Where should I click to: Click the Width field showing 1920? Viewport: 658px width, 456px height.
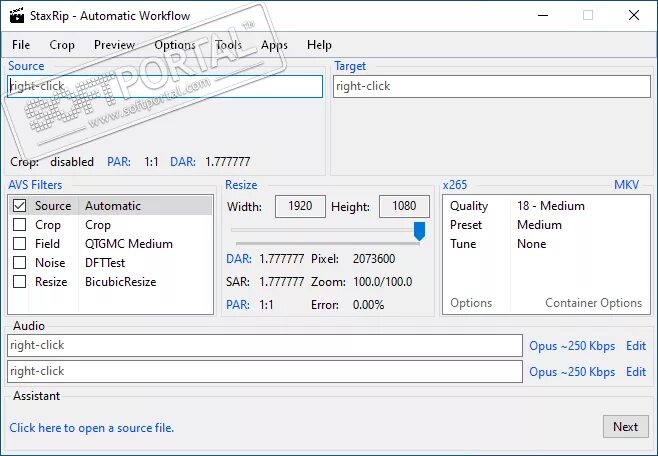coord(300,206)
